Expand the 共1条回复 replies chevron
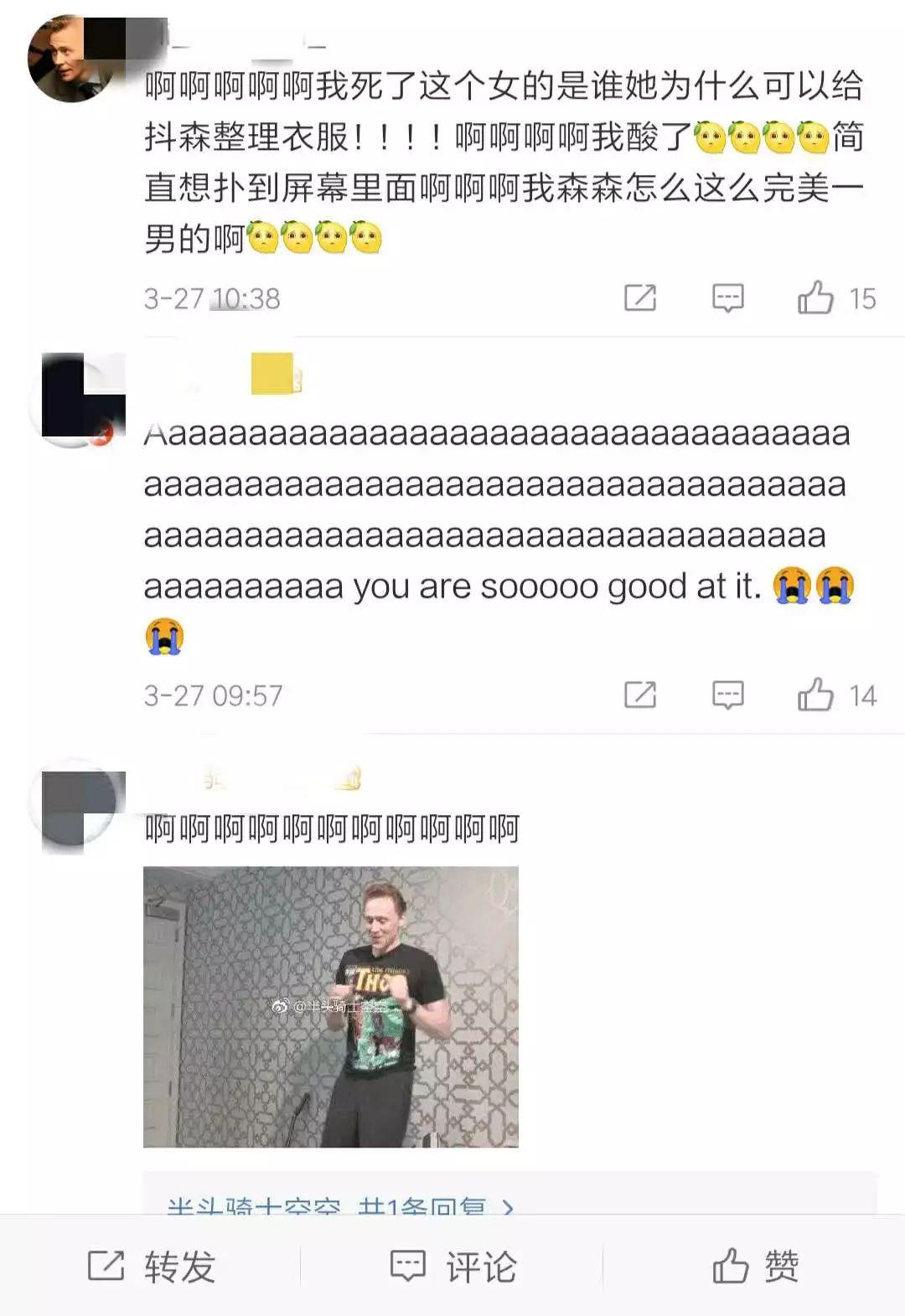Screen dimensions: 905x1316 click(x=507, y=1207)
